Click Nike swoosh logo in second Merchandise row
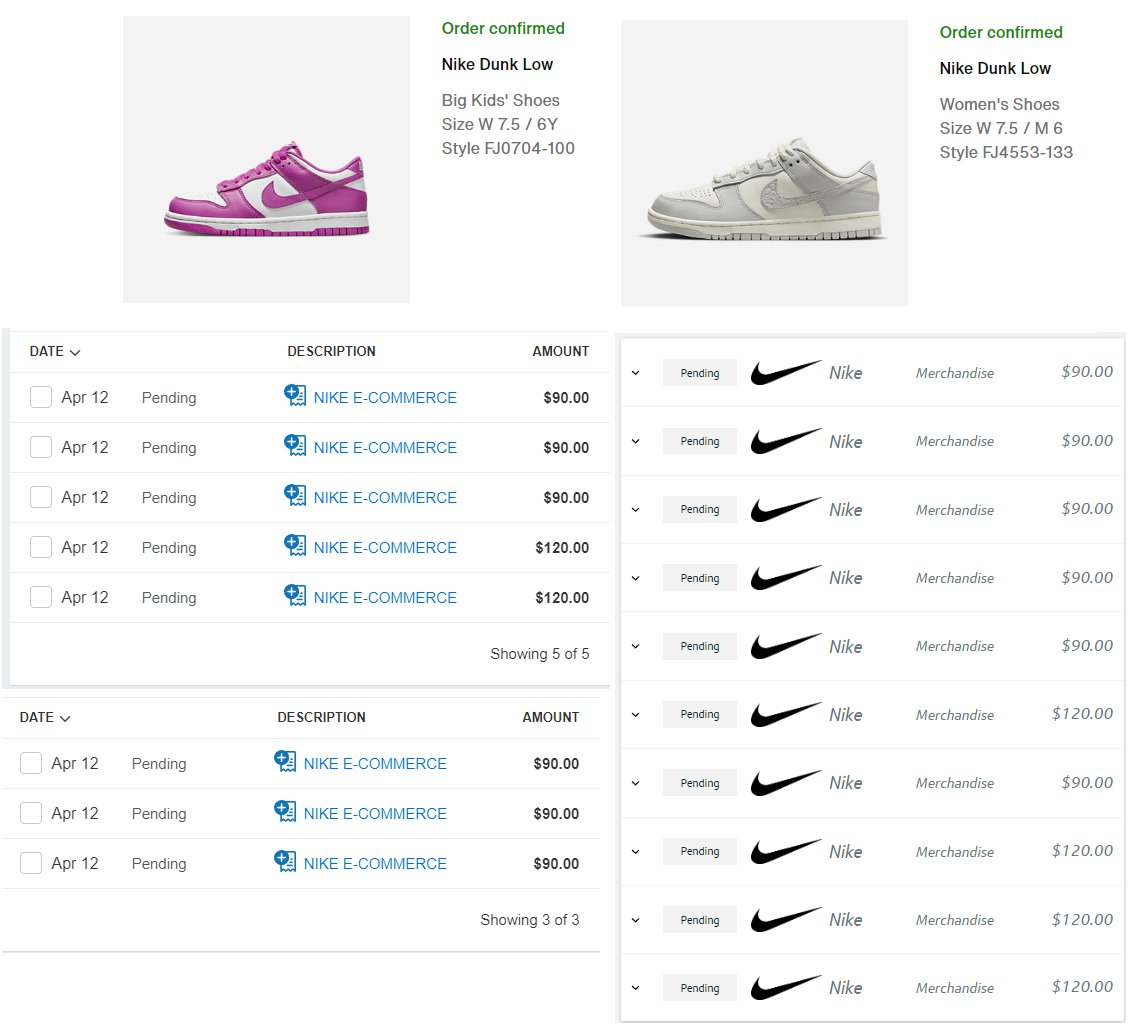Image resolution: width=1135 pixels, height=1027 pixels. point(786,441)
